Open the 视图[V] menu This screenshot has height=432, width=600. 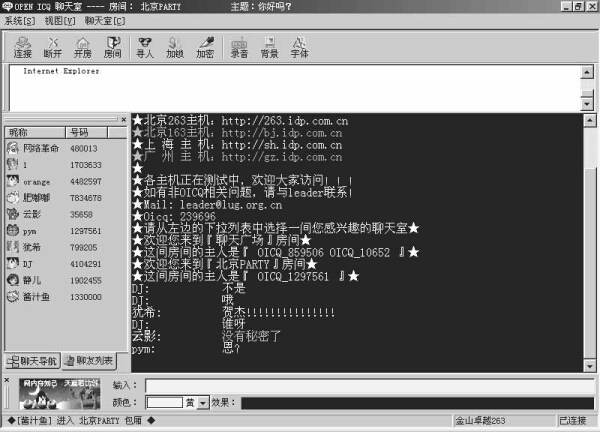point(60,21)
